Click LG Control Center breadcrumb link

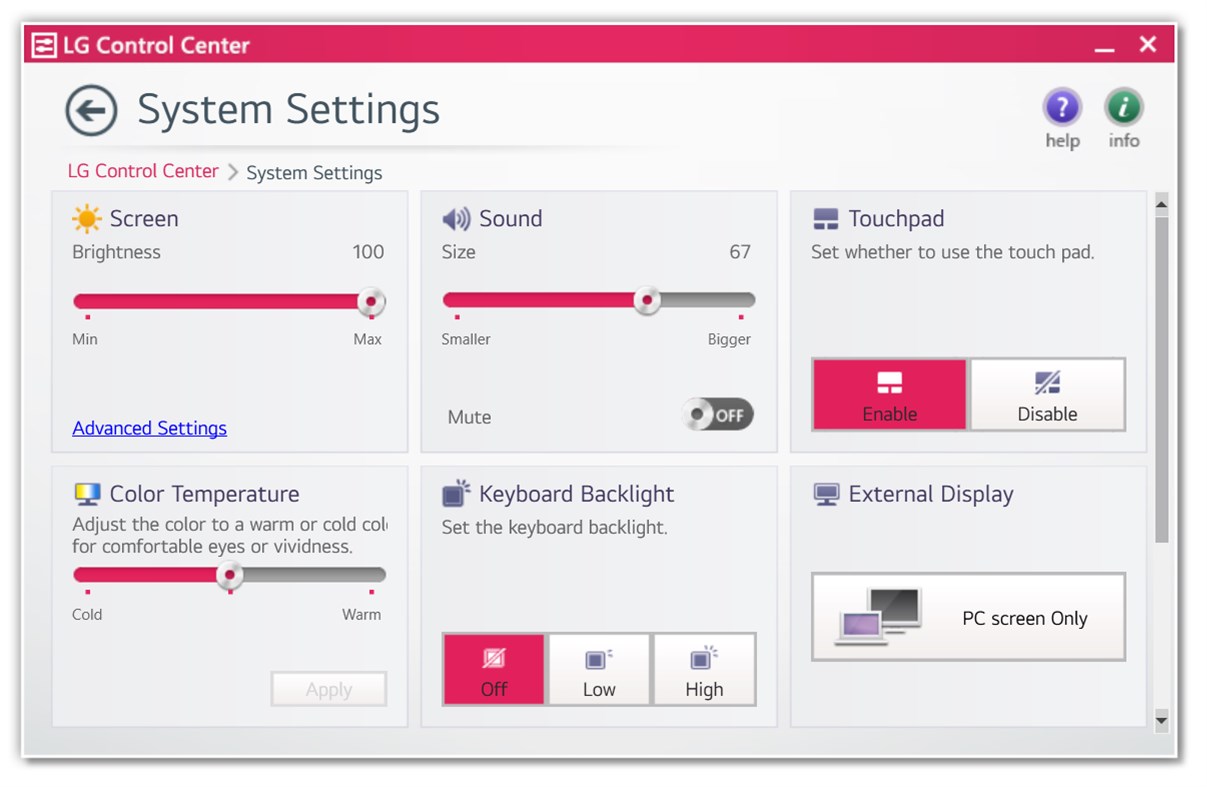point(142,171)
